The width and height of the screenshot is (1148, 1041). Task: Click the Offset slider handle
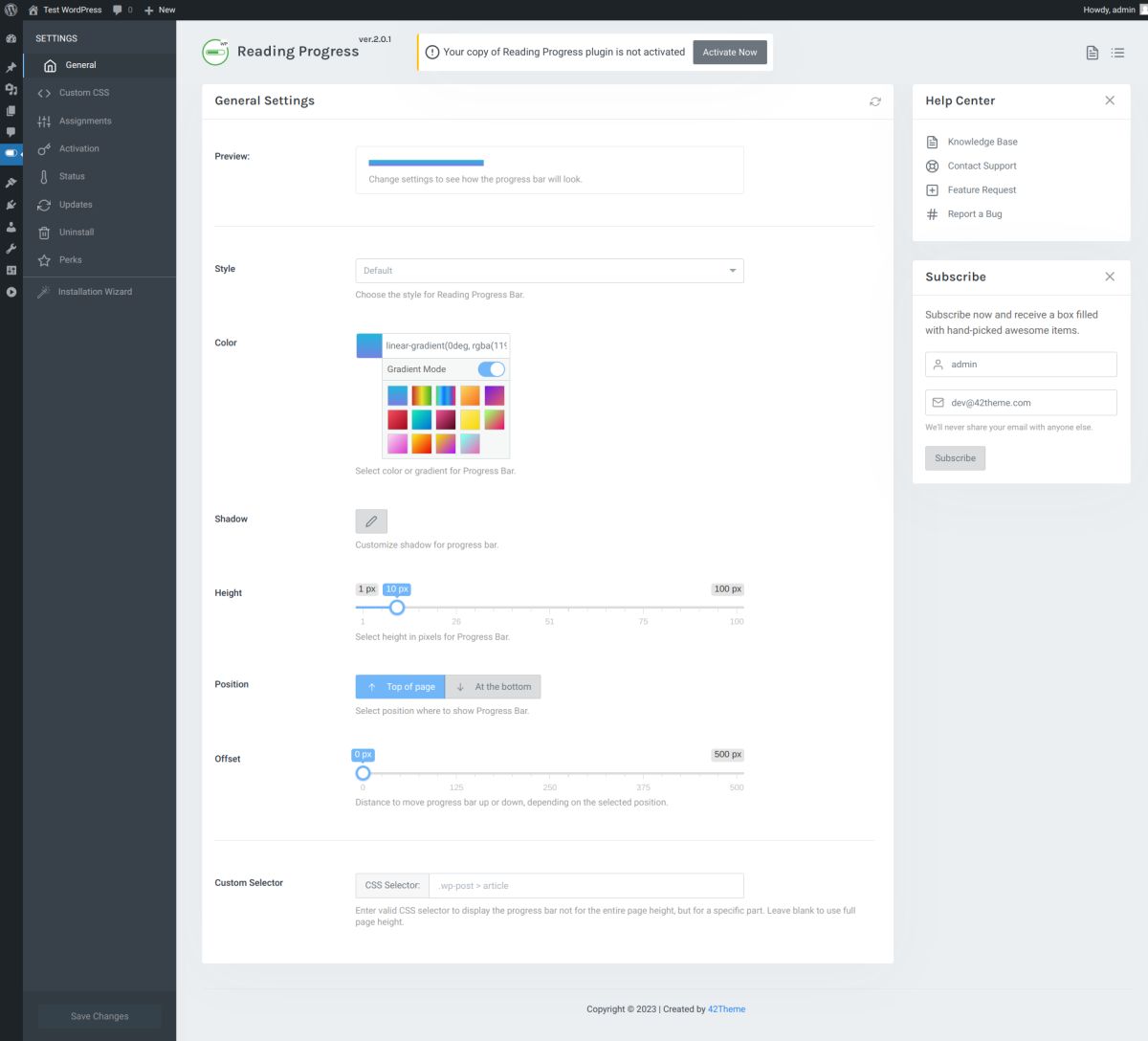[363, 773]
